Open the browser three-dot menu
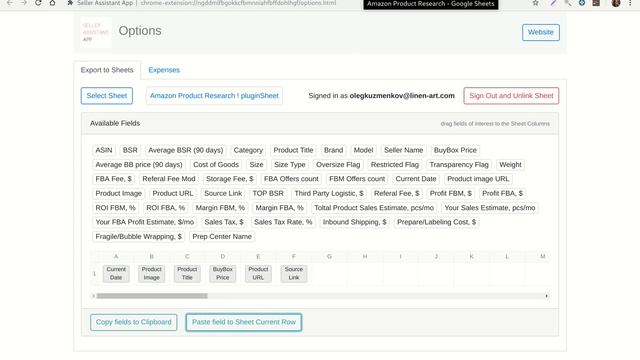The image size is (640, 360). point(631,3)
